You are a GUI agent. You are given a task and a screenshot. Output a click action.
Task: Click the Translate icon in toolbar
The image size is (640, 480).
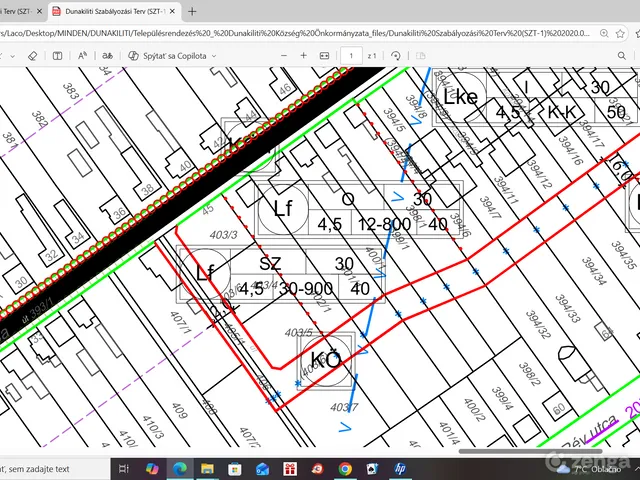(x=109, y=56)
